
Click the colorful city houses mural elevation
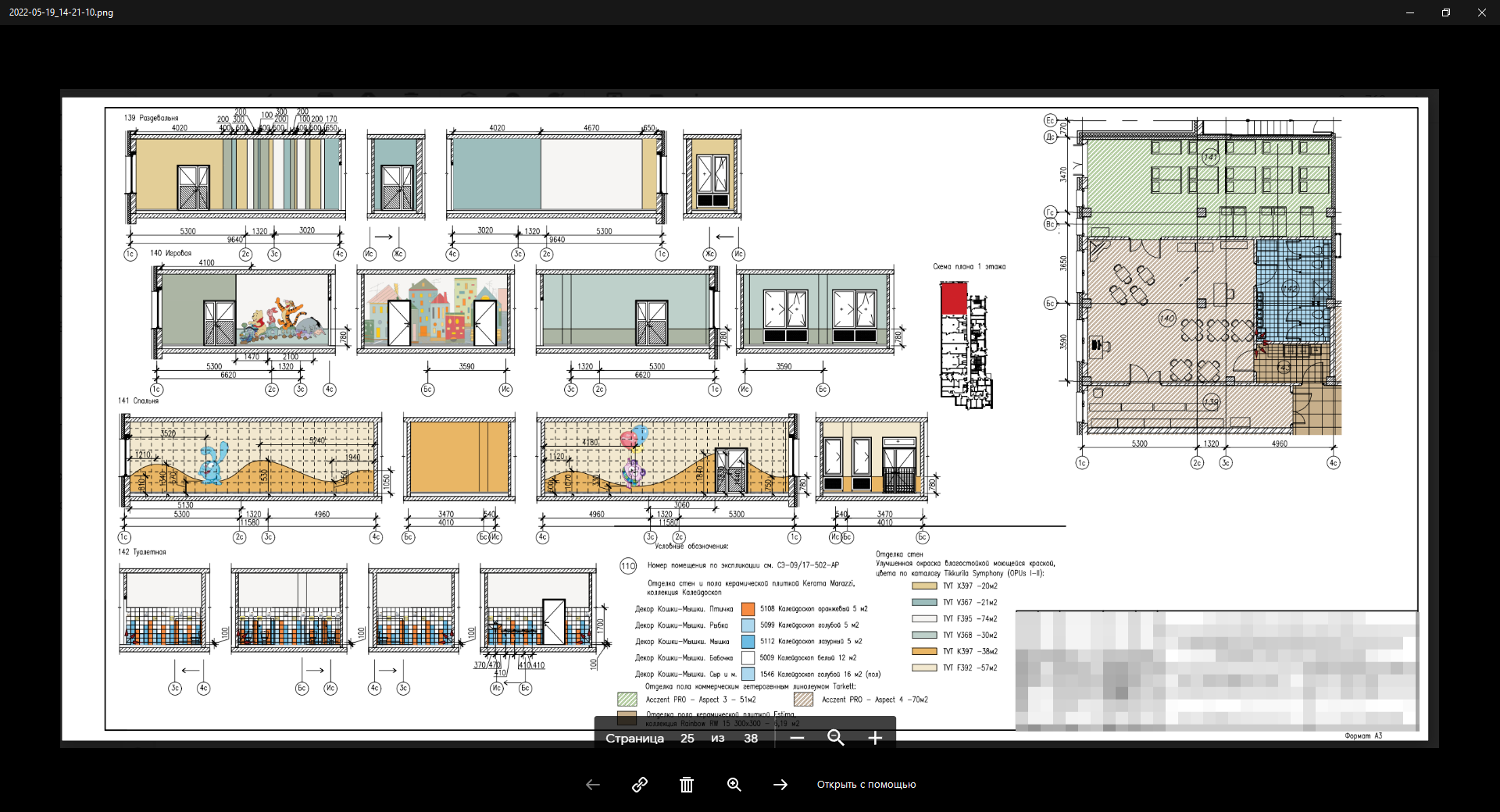click(436, 311)
